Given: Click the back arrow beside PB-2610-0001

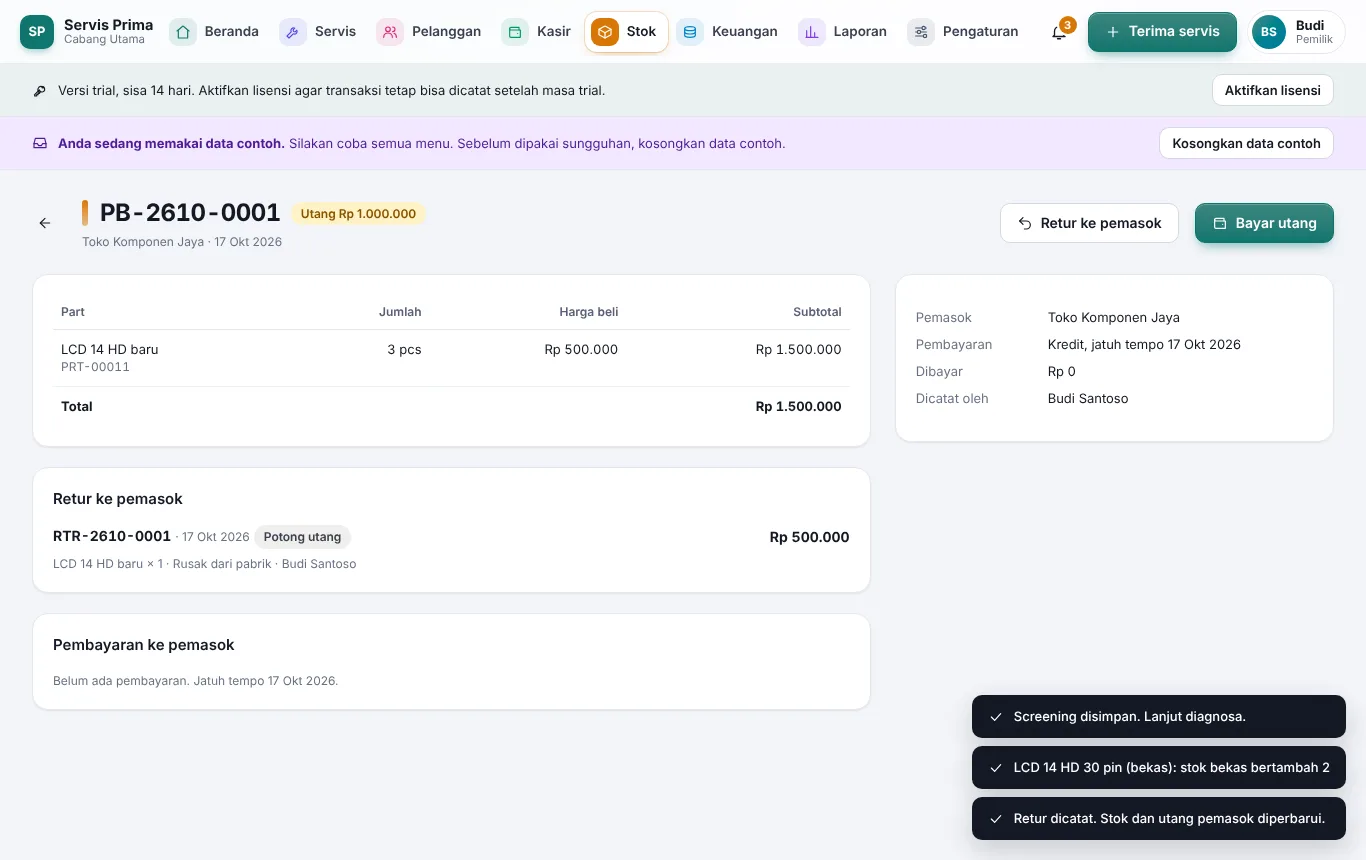Looking at the screenshot, I should 44,223.
